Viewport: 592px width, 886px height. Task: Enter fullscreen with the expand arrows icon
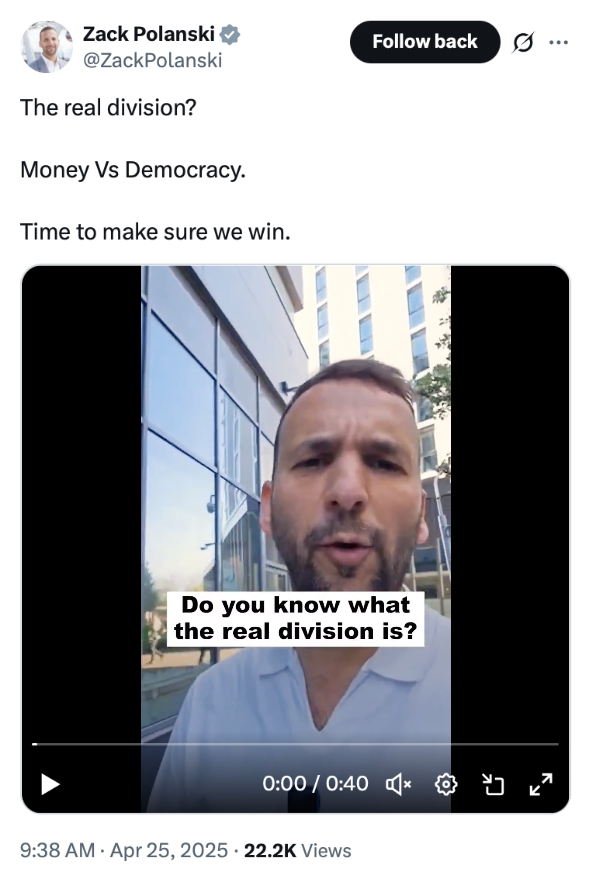541,784
